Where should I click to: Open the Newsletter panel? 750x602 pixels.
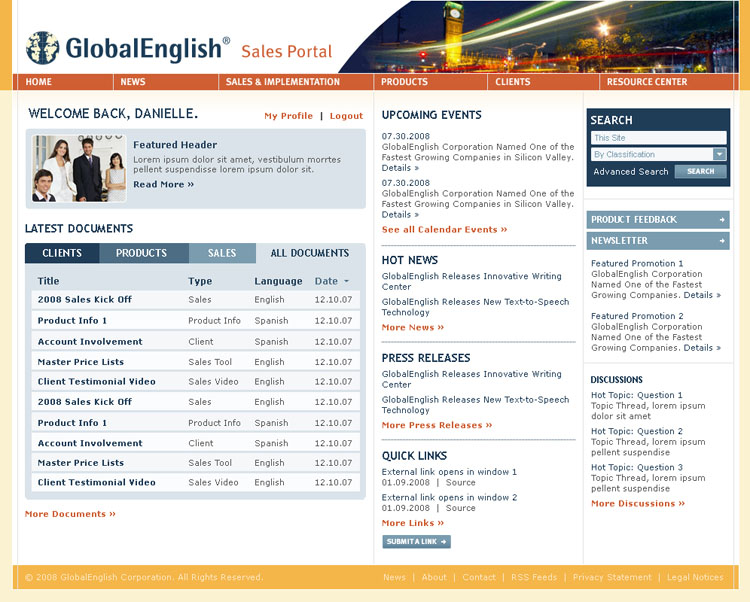658,241
